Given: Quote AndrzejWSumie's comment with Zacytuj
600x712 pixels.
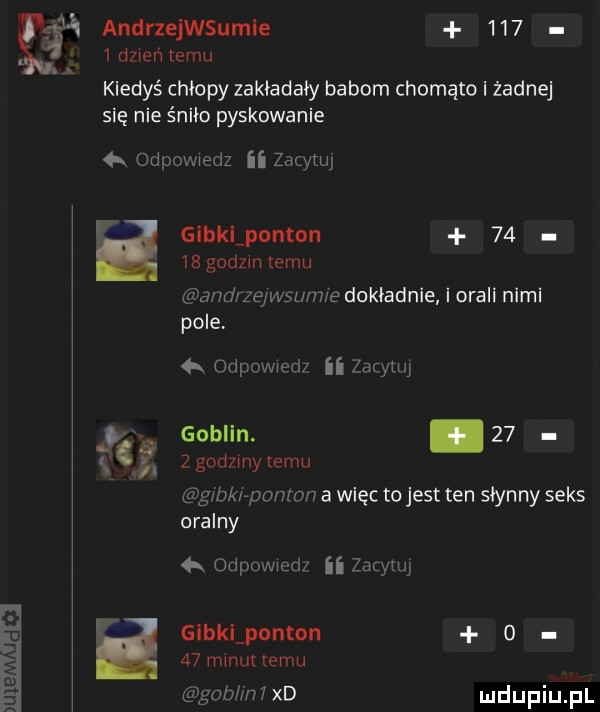Looking at the screenshot, I should [x=291, y=160].
